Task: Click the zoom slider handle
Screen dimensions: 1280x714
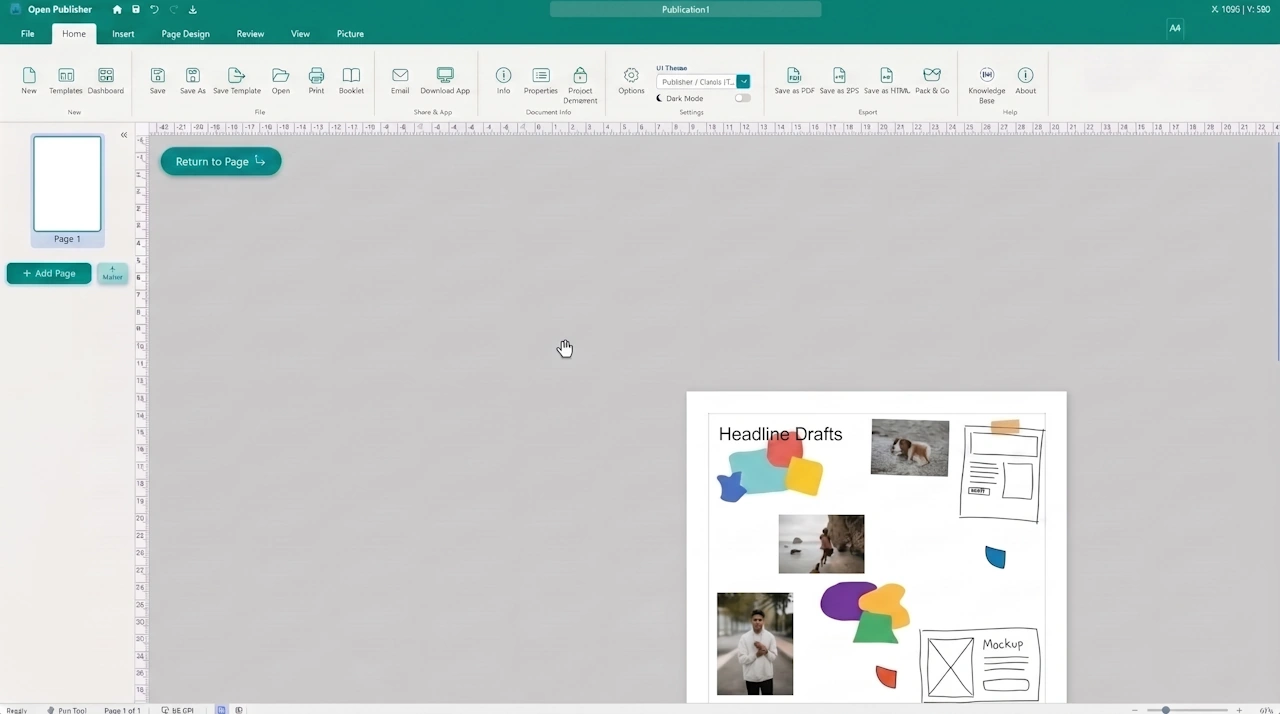Action: tap(1166, 710)
